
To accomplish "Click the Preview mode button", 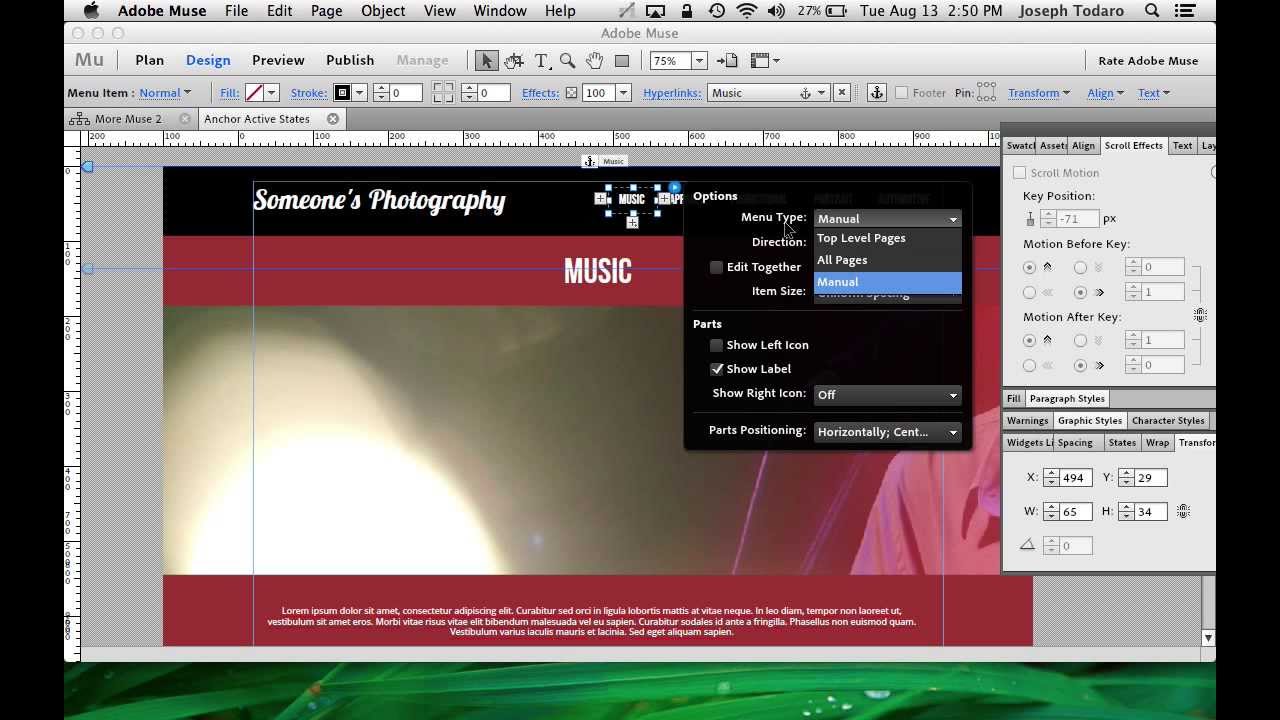I will (x=278, y=60).
